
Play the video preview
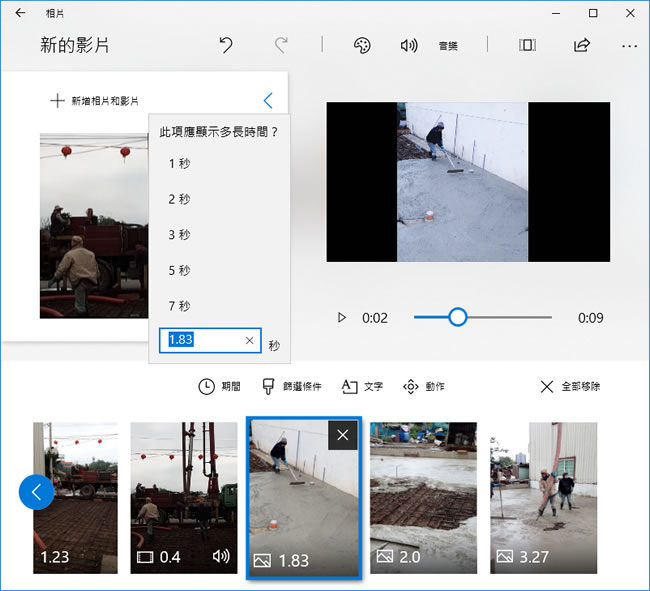(342, 317)
